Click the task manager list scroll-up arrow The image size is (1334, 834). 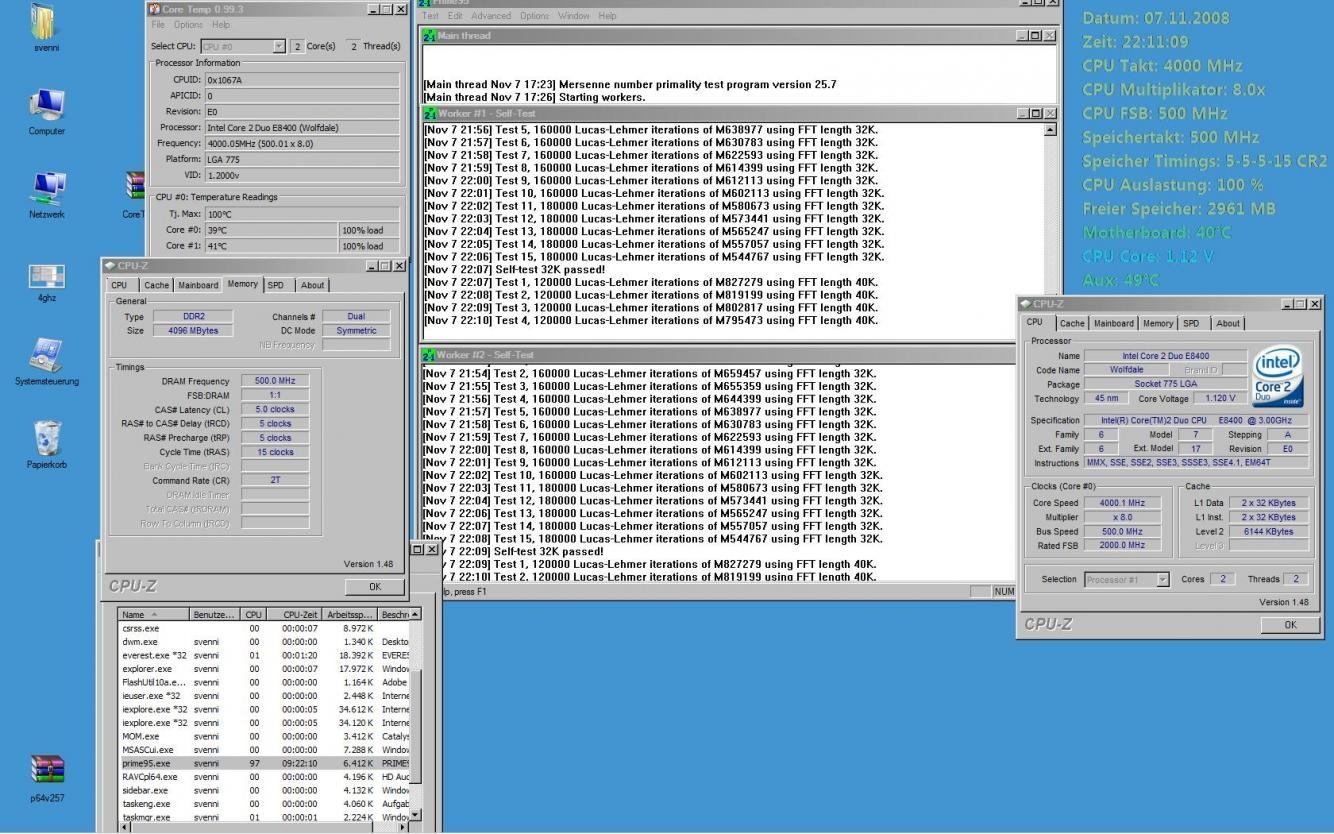(416, 613)
